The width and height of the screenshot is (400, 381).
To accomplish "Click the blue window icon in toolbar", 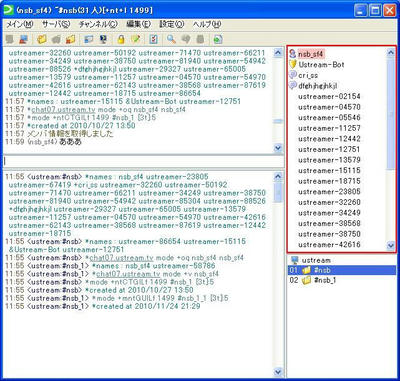I will tap(88, 39).
